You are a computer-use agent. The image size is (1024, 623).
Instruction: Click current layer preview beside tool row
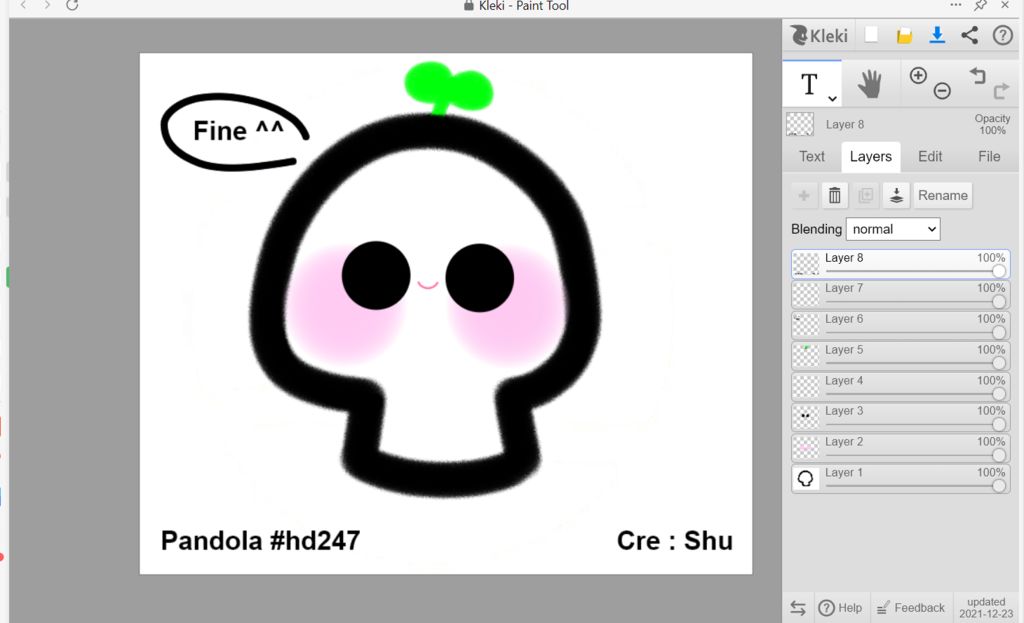(x=800, y=124)
